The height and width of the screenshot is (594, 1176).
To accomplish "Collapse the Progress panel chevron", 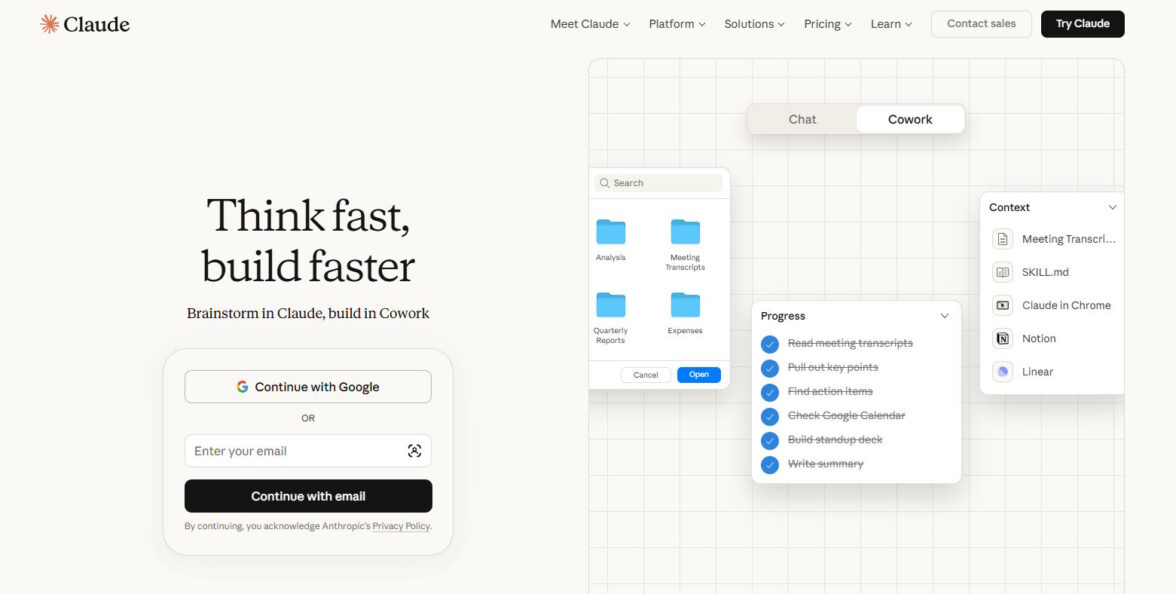I will coord(944,316).
